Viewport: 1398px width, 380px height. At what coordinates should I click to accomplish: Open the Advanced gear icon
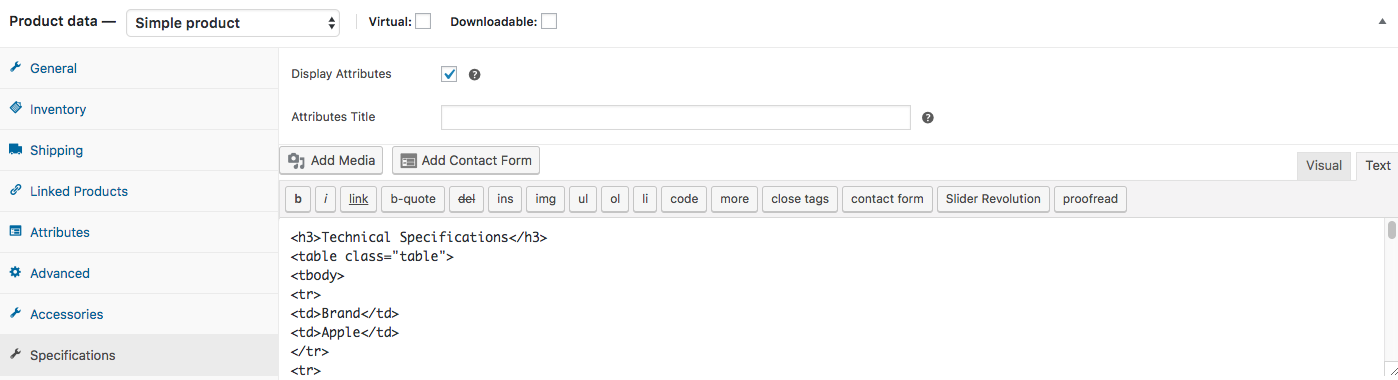[15, 272]
